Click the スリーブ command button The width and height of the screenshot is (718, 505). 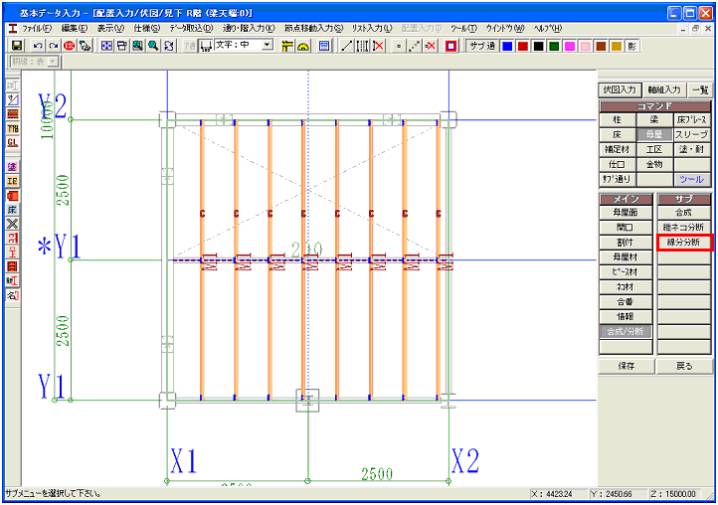pos(691,135)
